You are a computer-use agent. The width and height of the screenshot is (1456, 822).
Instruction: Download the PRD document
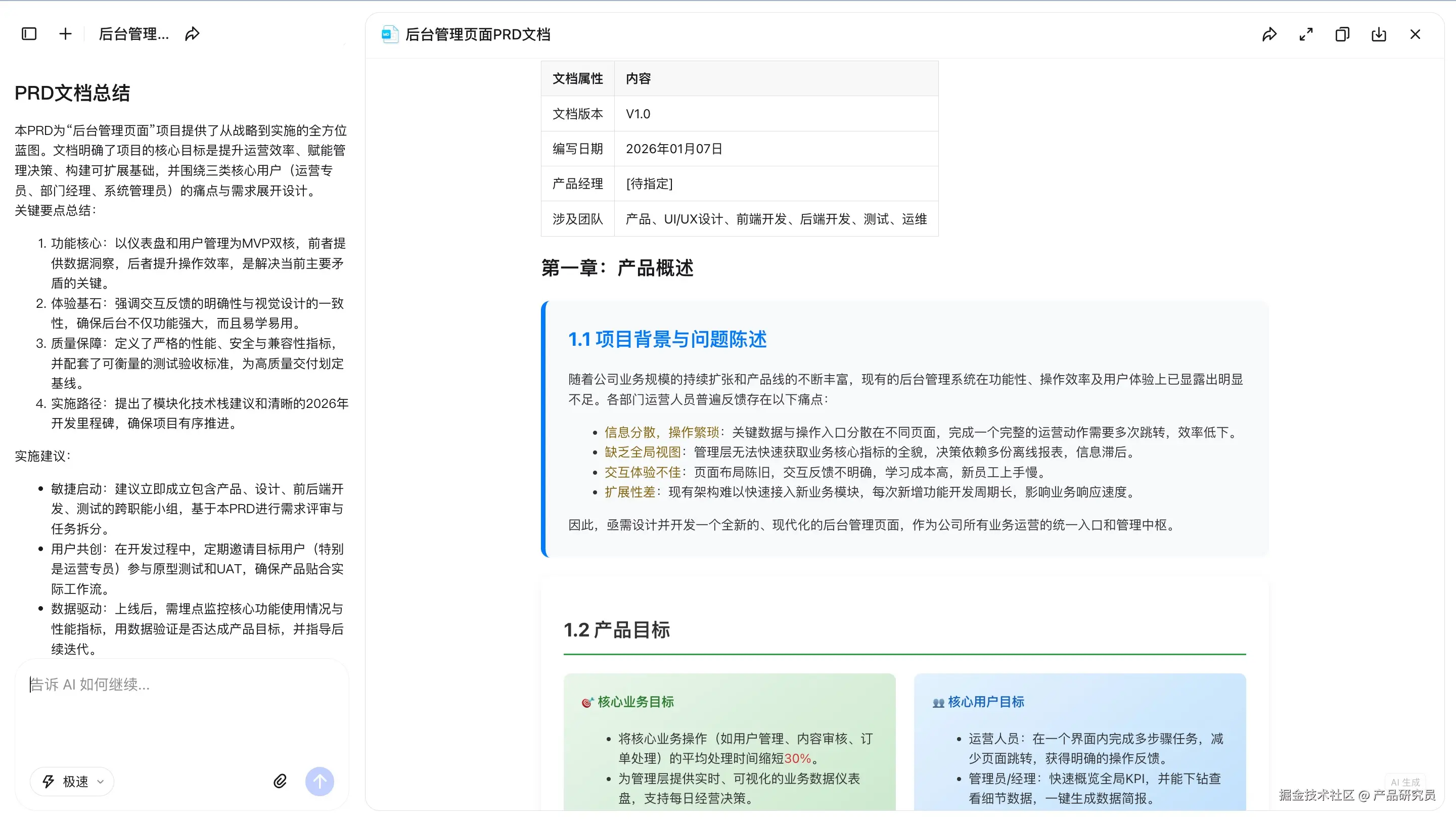click(1379, 34)
